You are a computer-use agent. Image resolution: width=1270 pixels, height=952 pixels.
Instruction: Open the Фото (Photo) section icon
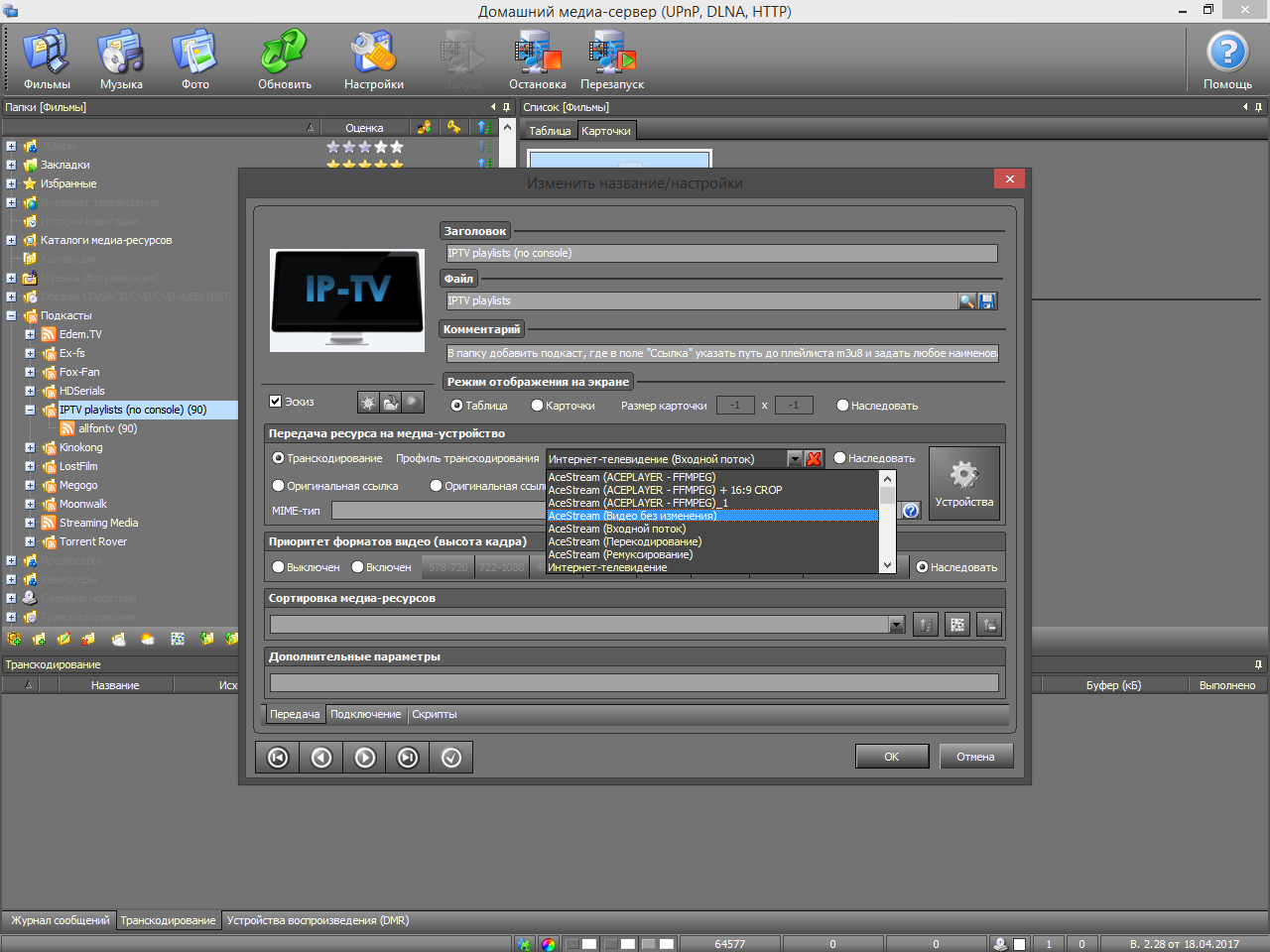coord(194,59)
